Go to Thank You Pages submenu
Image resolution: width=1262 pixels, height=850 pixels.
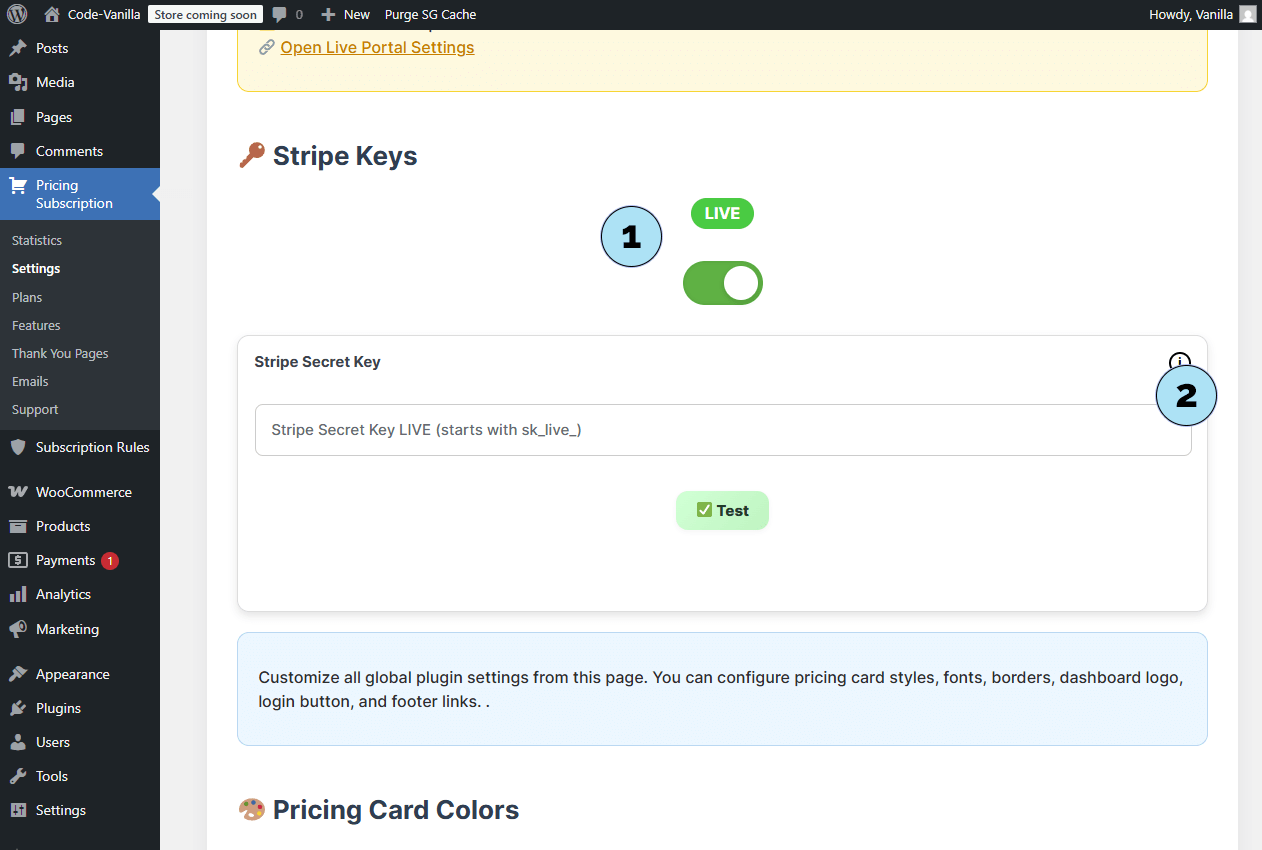[60, 353]
